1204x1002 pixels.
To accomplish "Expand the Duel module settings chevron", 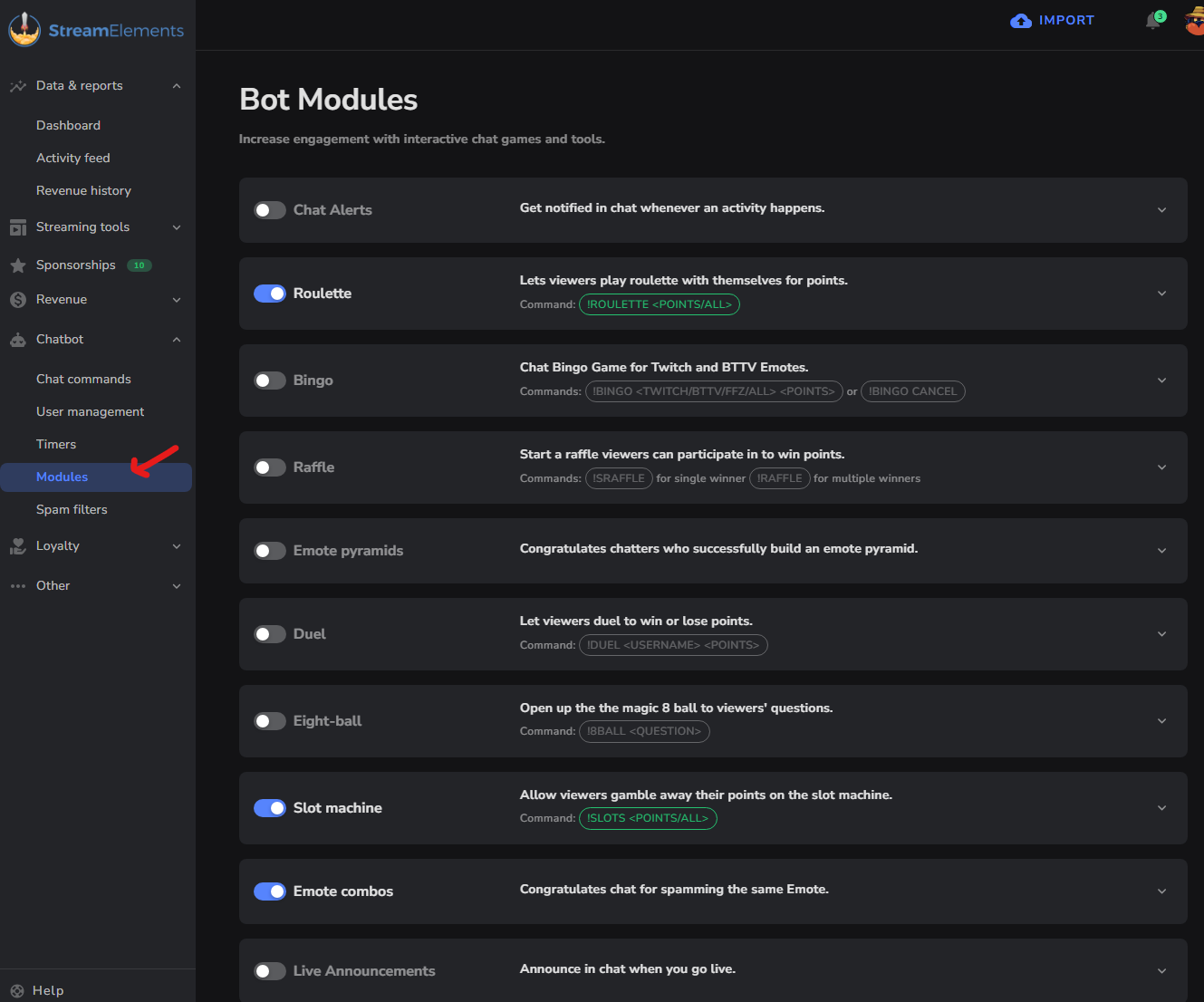I will tap(1161, 634).
